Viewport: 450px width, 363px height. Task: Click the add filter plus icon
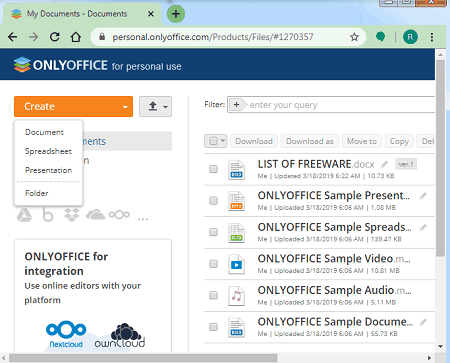[236, 105]
